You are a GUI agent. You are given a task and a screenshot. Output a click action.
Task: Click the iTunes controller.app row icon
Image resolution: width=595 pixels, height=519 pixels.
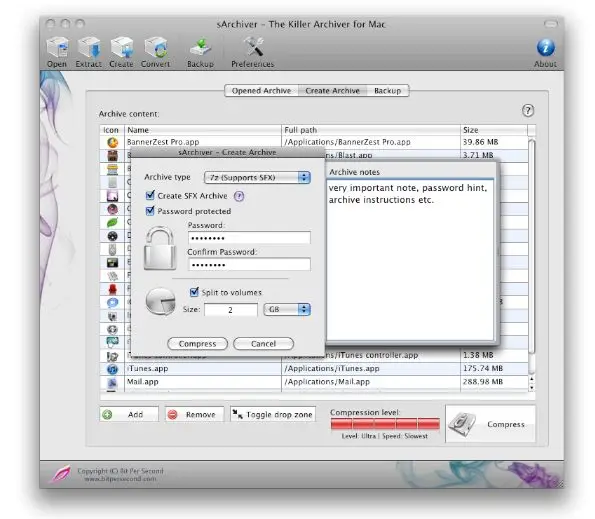click(x=112, y=356)
